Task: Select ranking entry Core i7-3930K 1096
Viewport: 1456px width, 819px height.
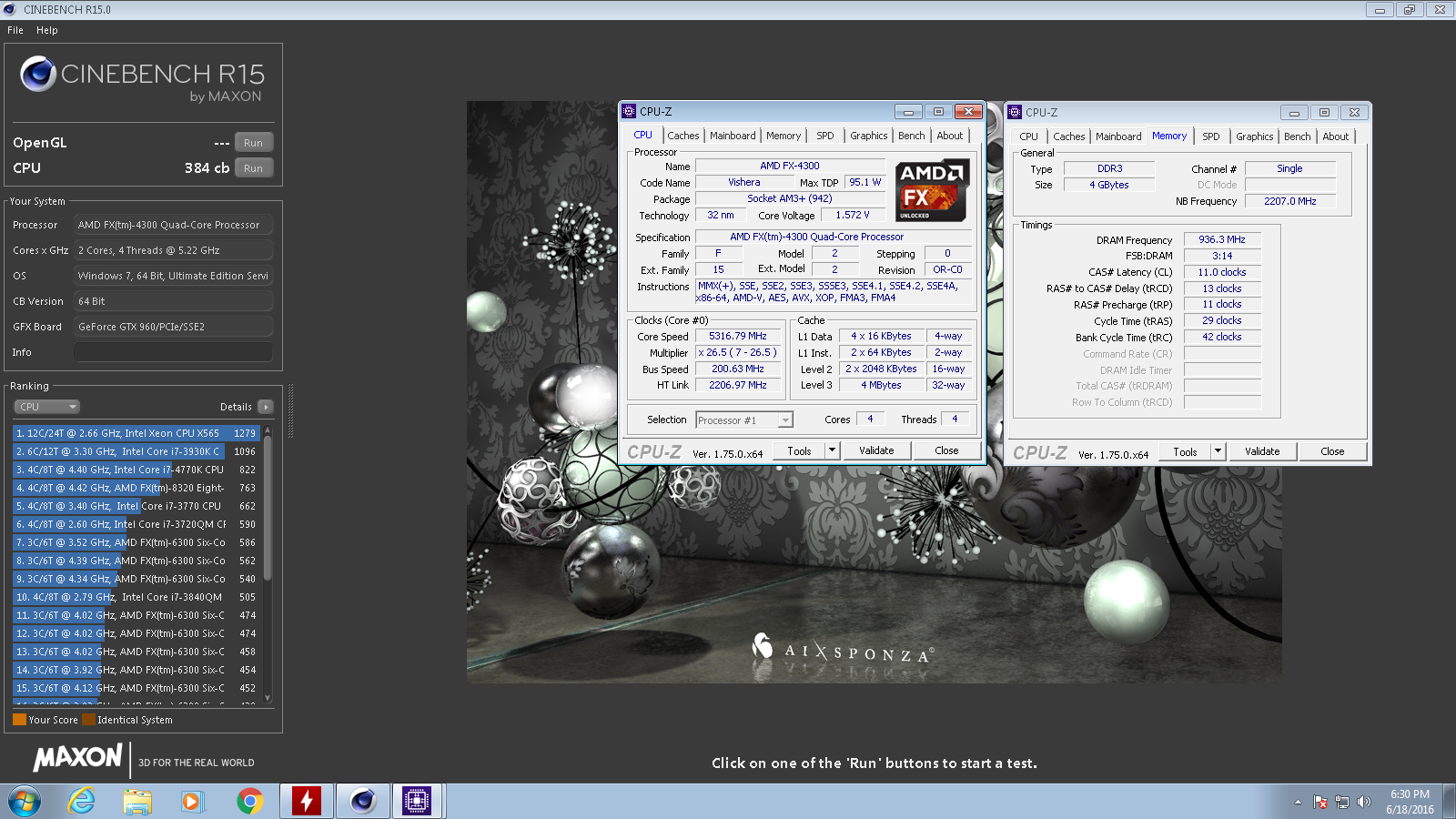Action: coord(136,451)
